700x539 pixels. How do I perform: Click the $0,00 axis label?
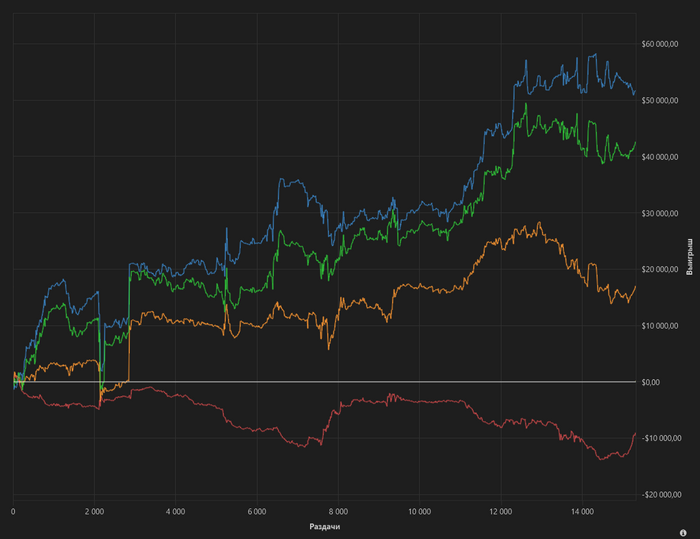(x=650, y=382)
